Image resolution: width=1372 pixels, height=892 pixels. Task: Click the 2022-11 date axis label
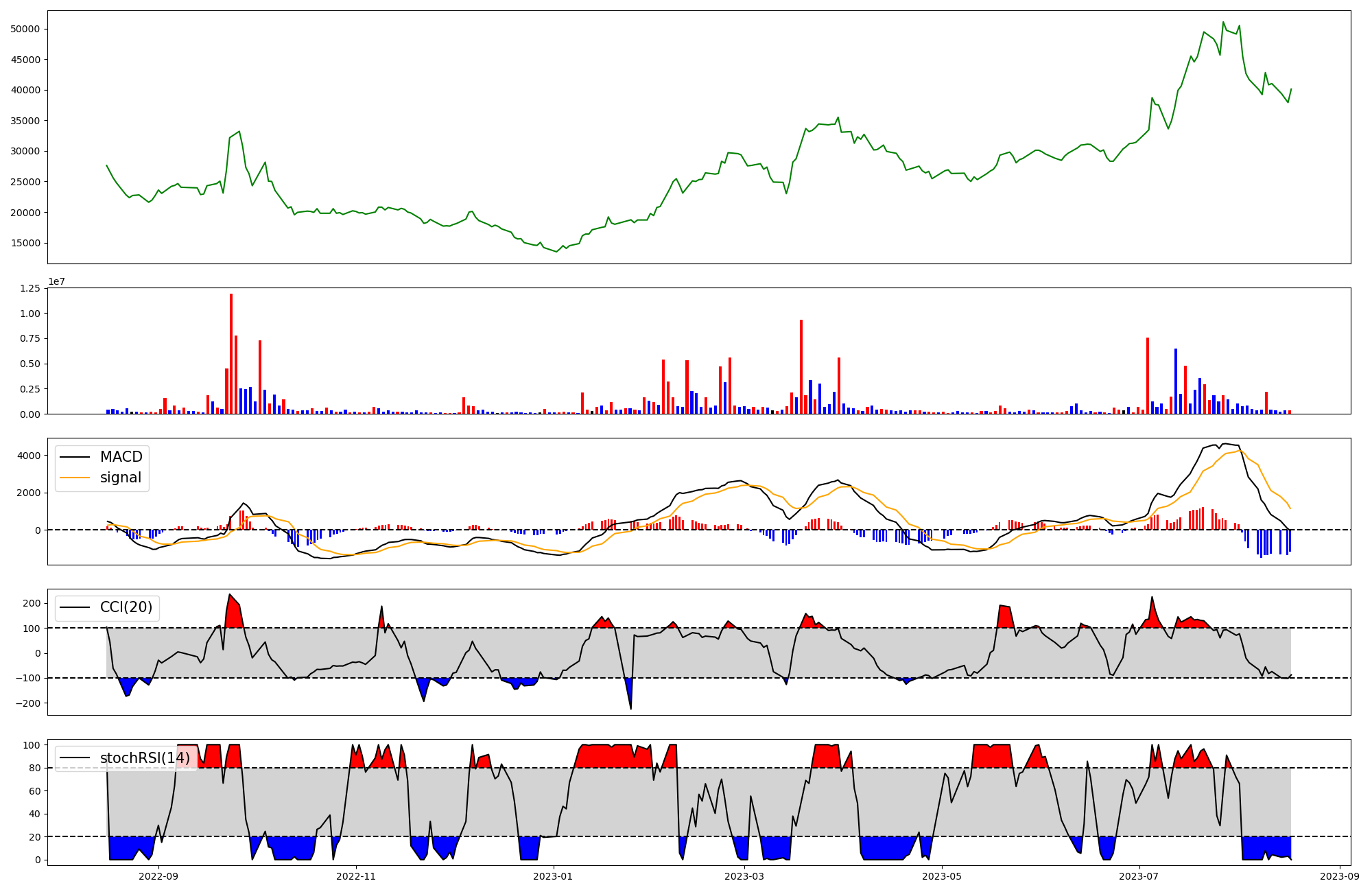(x=356, y=876)
